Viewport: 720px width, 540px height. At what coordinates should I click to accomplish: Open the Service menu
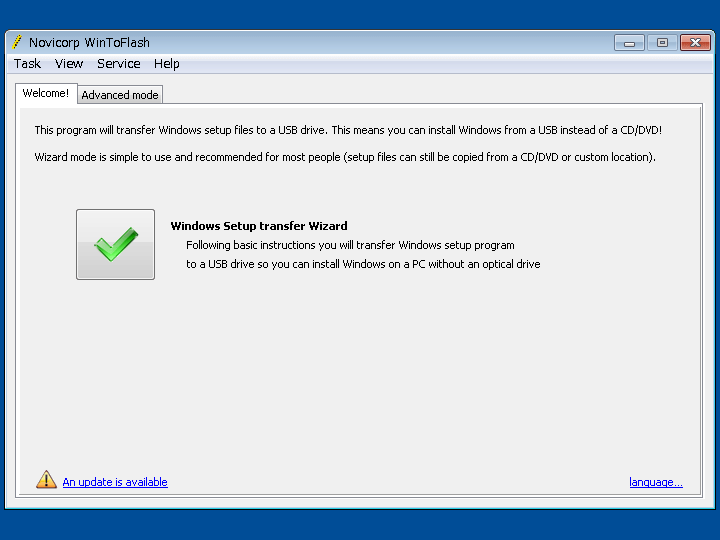[x=118, y=63]
